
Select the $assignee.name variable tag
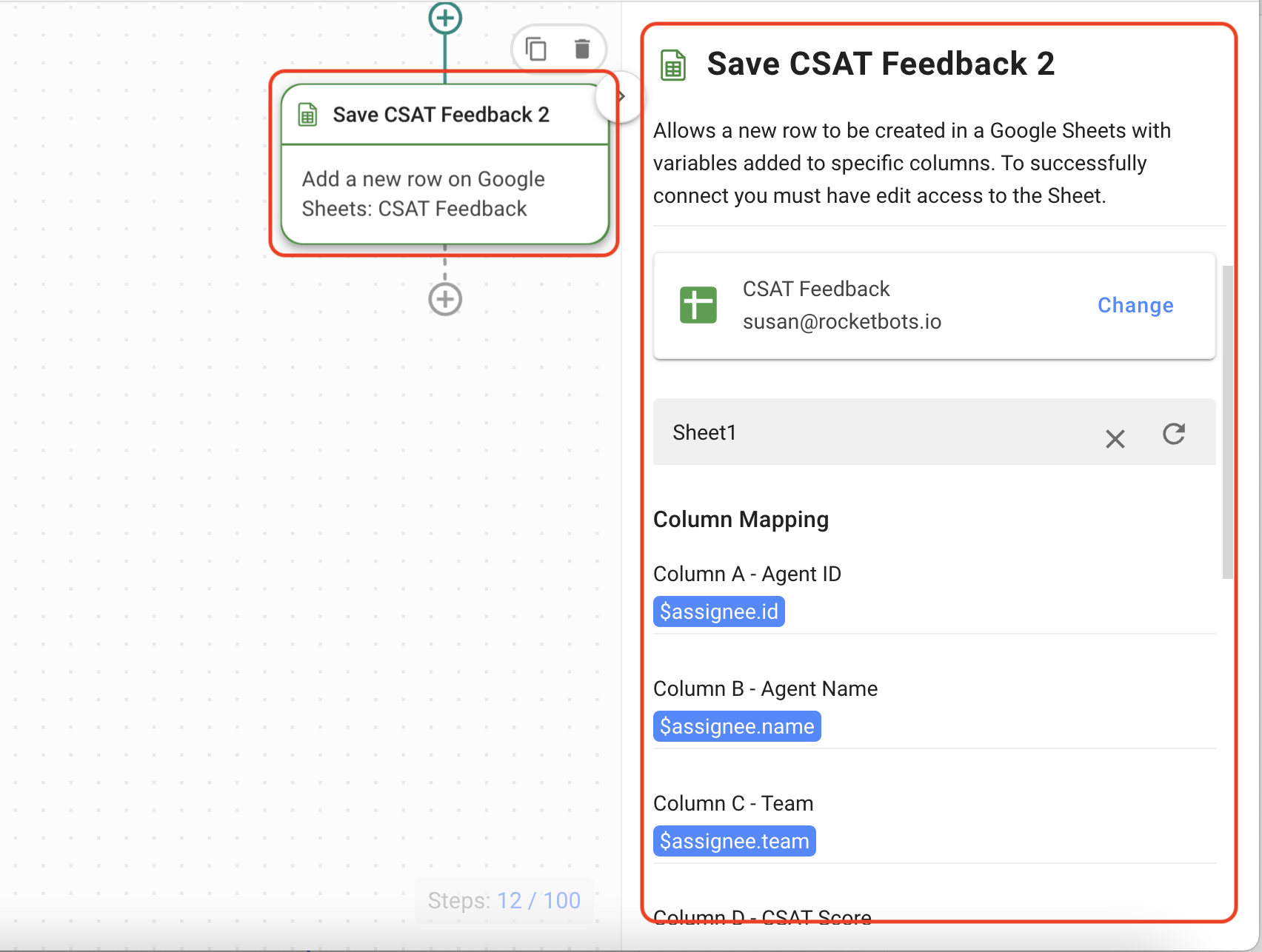click(x=737, y=727)
